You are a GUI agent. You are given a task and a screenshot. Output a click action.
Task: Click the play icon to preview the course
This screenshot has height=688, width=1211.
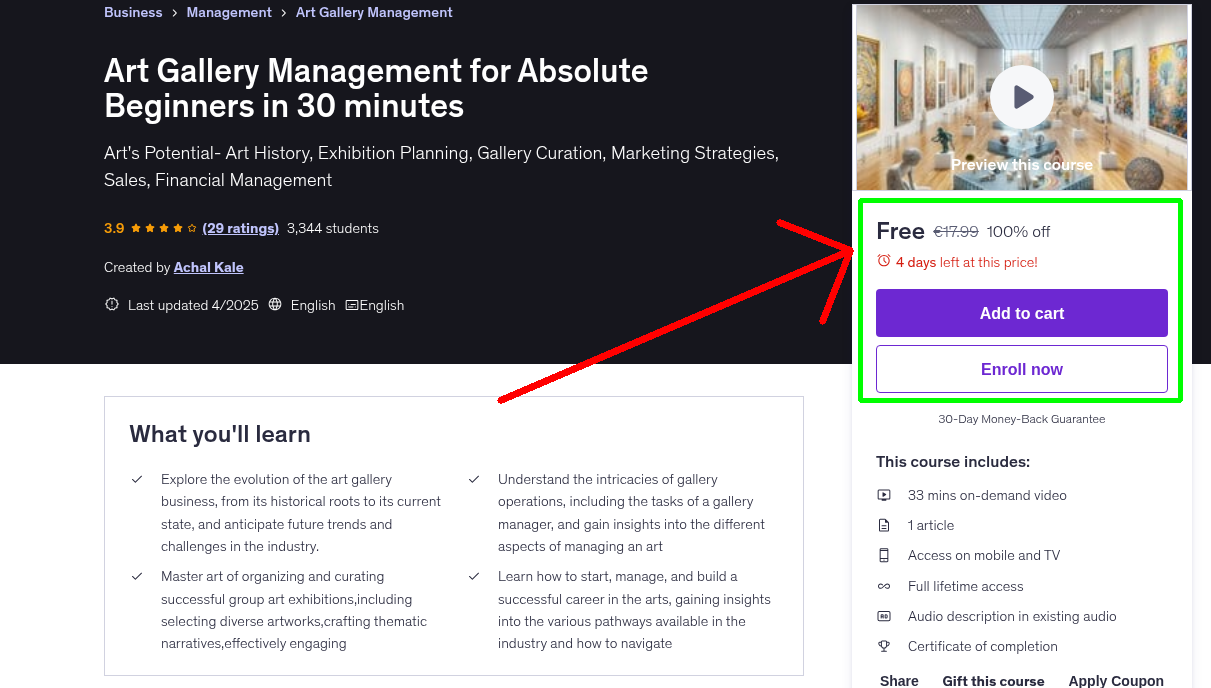[1021, 96]
